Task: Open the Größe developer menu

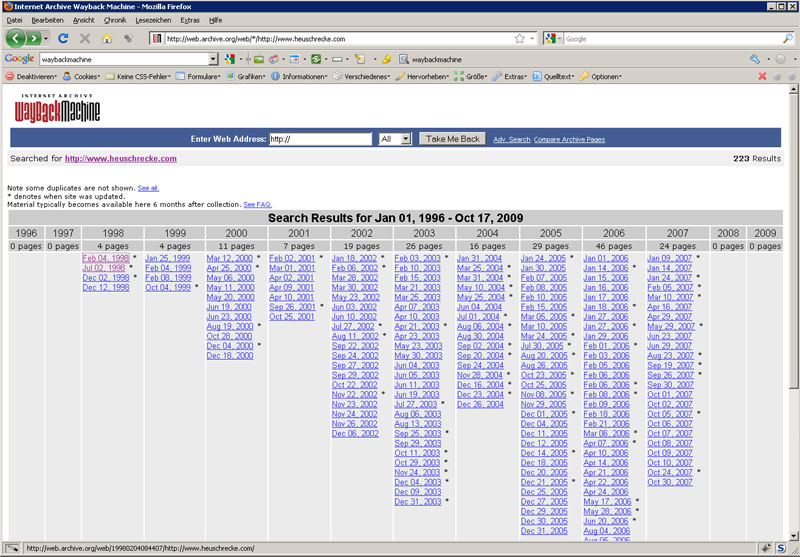Action: pyautogui.click(x=470, y=77)
